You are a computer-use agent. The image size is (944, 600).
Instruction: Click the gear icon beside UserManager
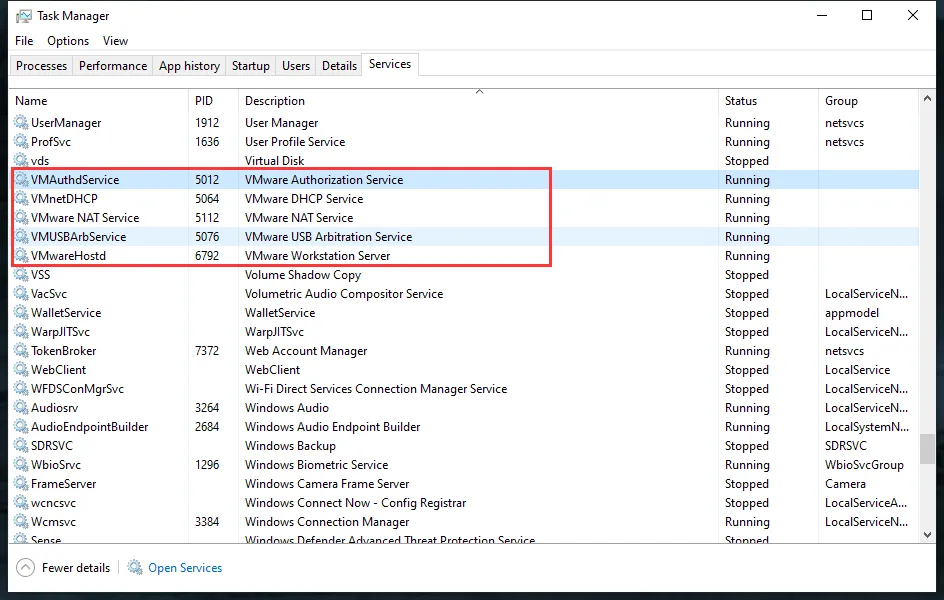(x=21, y=123)
